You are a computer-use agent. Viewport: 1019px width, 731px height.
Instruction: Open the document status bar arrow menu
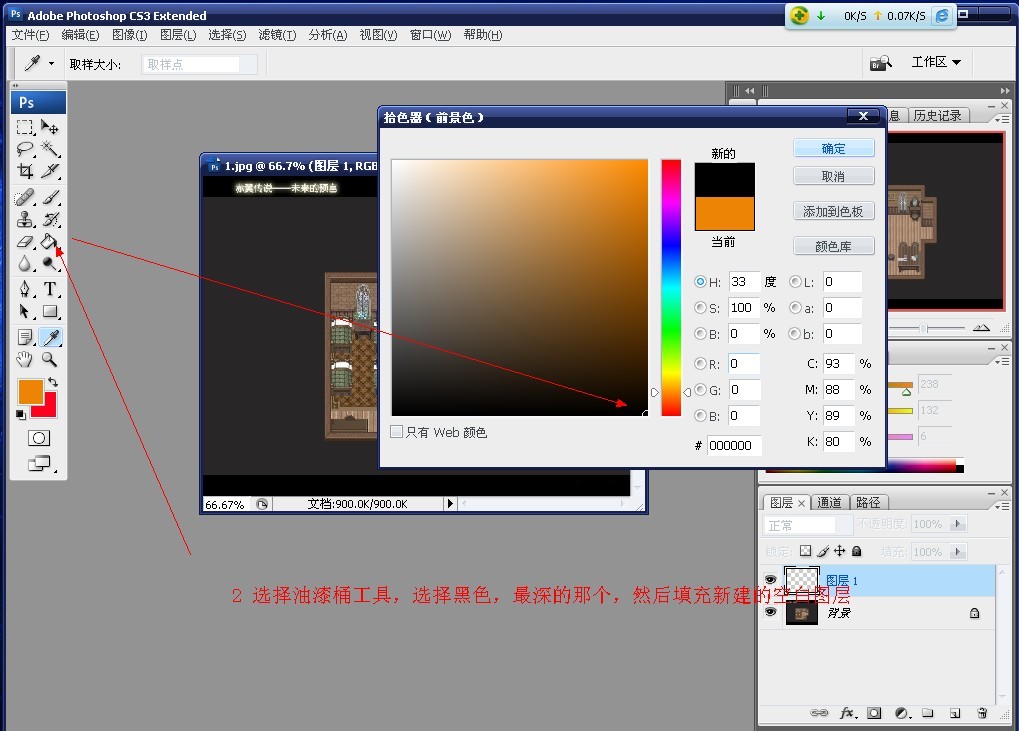tap(450, 504)
